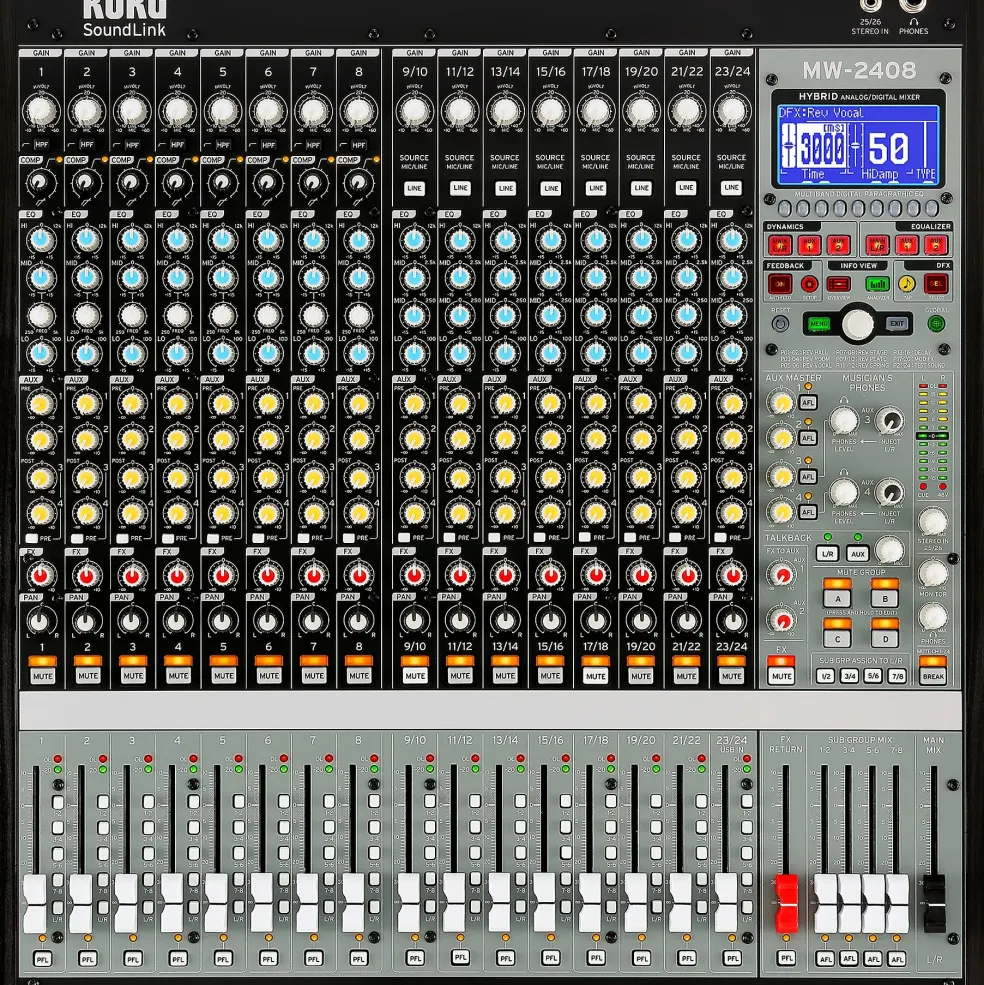Select the Equalizer MAIN L/R button
The width and height of the screenshot is (984, 985).
tap(877, 245)
